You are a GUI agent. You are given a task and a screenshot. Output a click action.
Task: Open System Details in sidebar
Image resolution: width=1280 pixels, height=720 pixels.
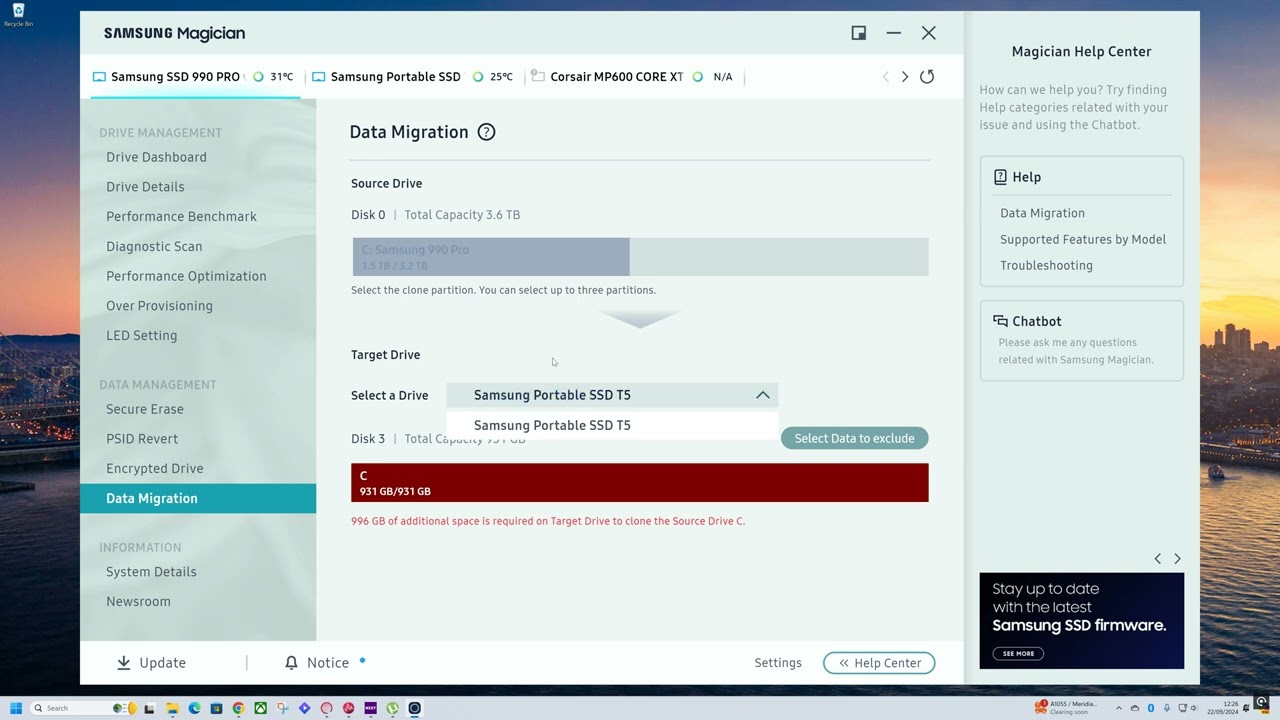151,572
